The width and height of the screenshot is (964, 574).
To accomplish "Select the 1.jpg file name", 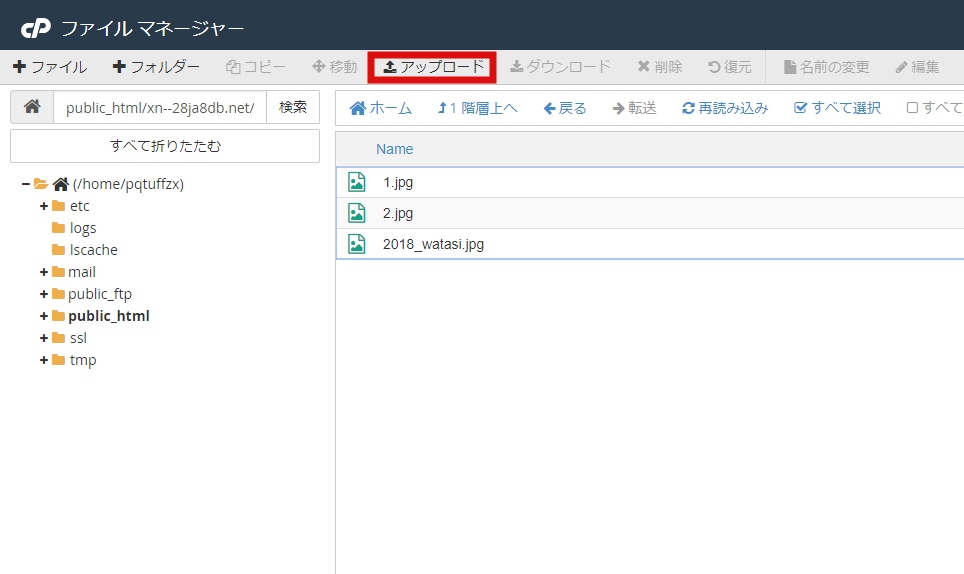I will pyautogui.click(x=398, y=182).
